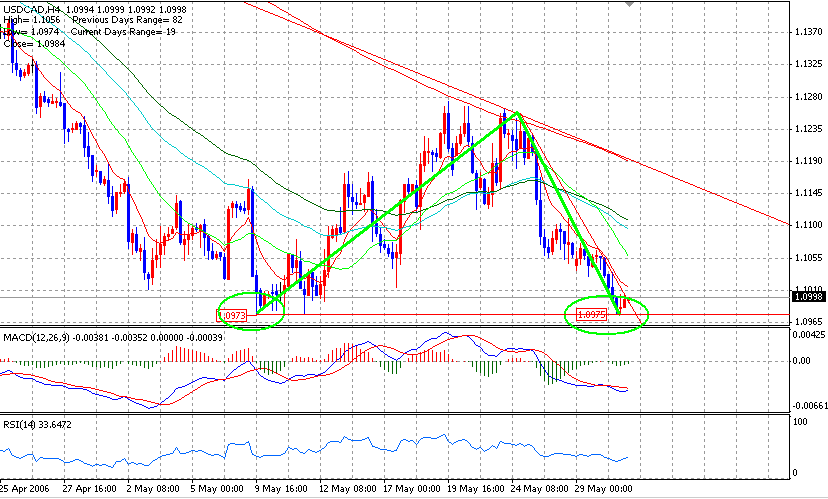Screen dimensions: 828x499
Task: Click the '9 May 16:00' time label
Action: pyautogui.click(x=281, y=488)
